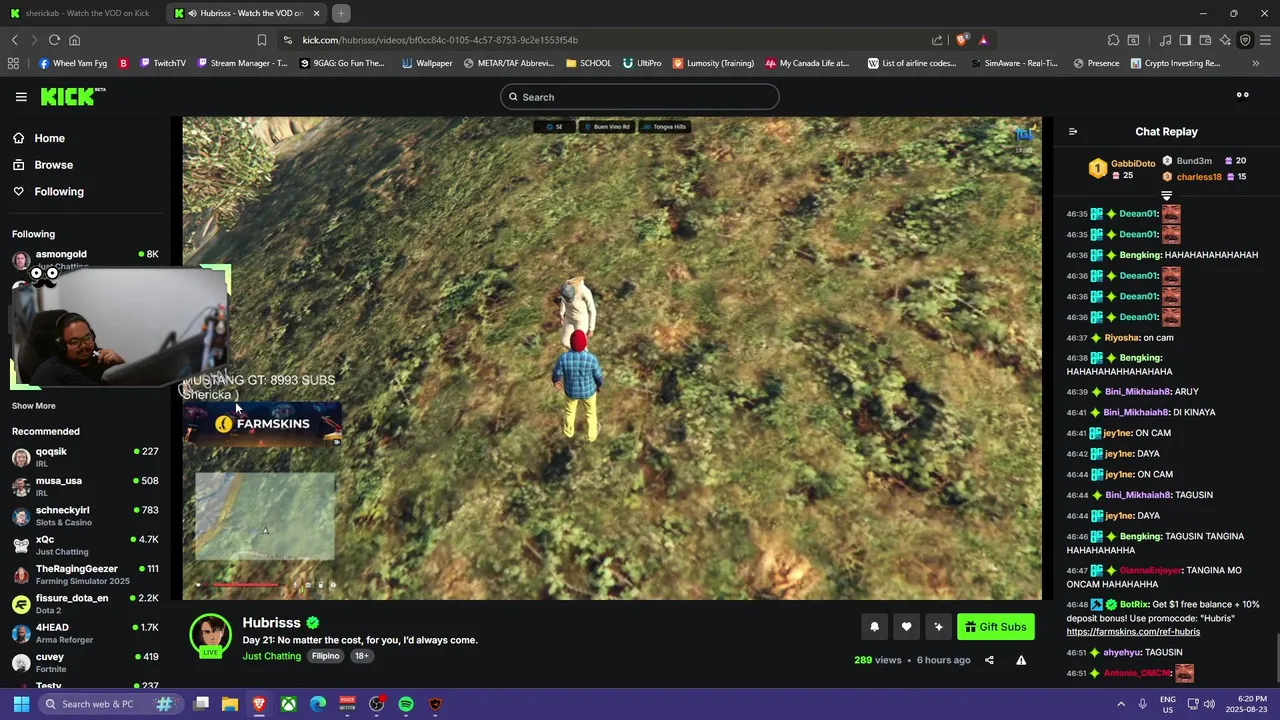The height and width of the screenshot is (720, 1280).
Task: Open cuvey recommended channel
Action: tap(85, 662)
